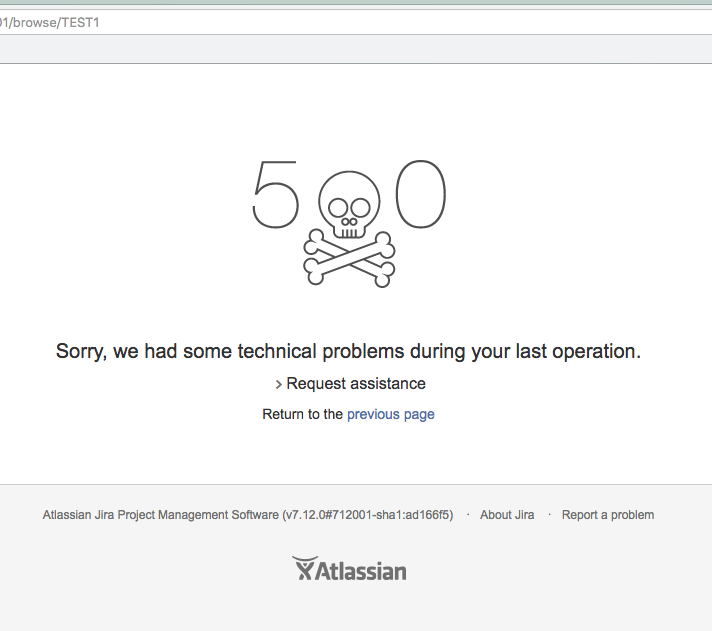This screenshot has width=712, height=631.
Task: Select the technical problems error message text
Action: (348, 351)
